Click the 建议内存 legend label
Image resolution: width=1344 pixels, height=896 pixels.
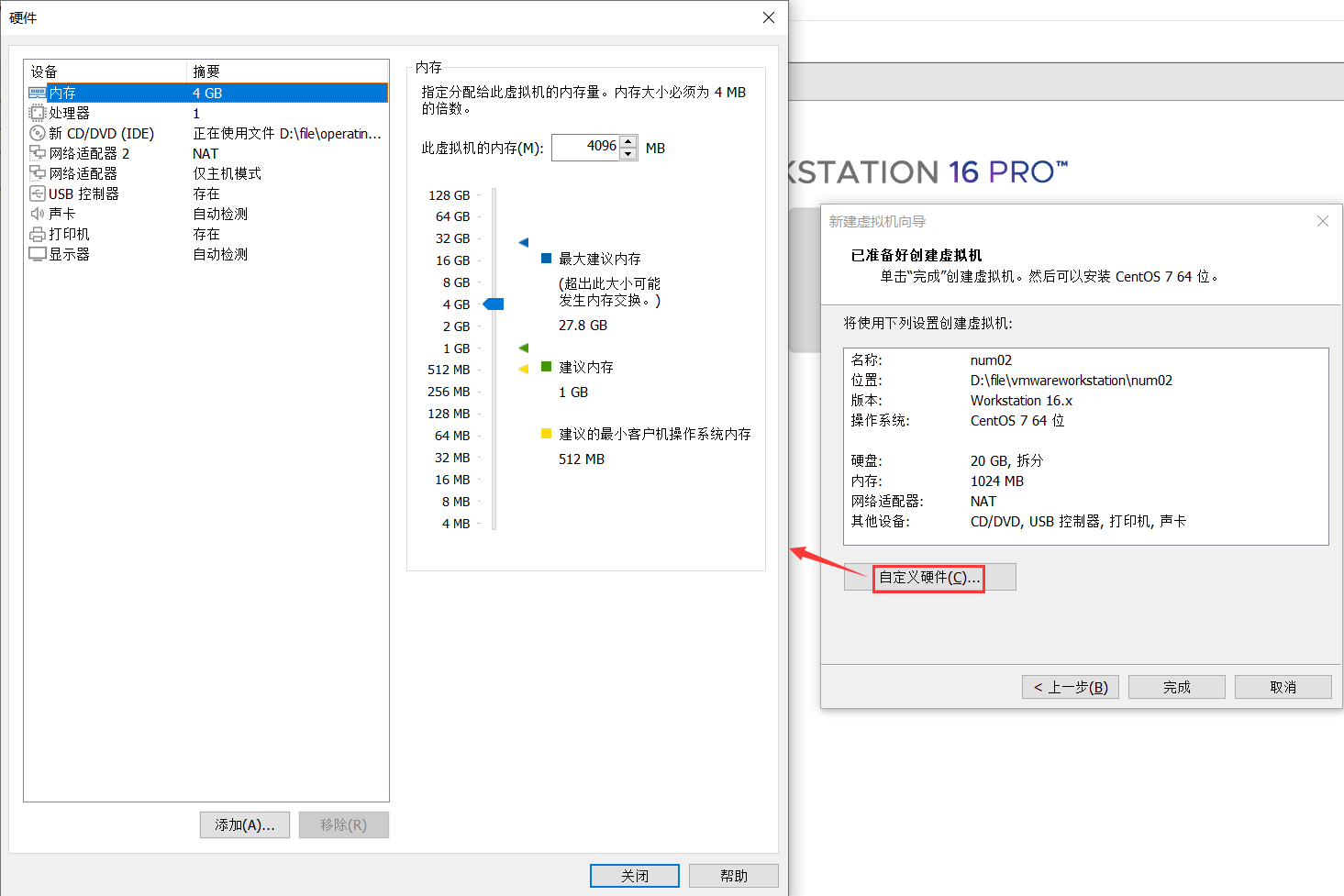586,367
